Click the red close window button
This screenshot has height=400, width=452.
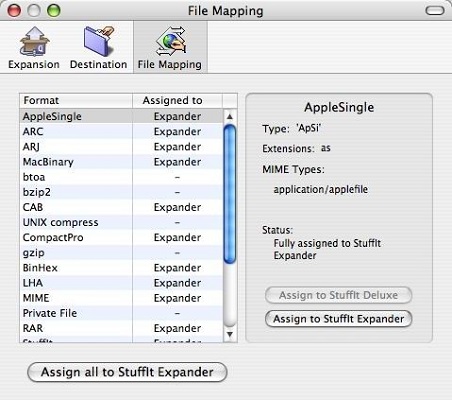(x=14, y=11)
